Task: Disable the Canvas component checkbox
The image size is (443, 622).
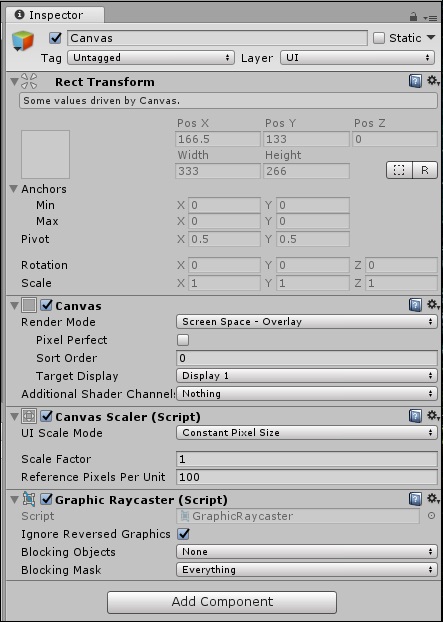Action: 47,305
